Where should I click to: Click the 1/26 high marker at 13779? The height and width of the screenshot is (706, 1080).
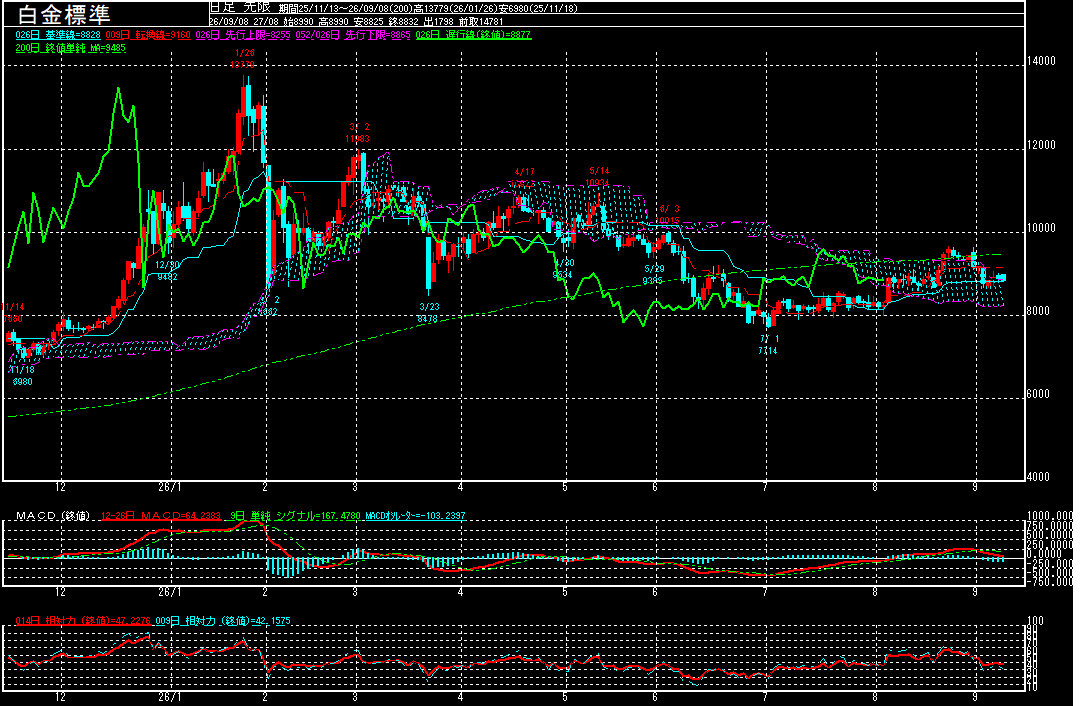tap(243, 59)
